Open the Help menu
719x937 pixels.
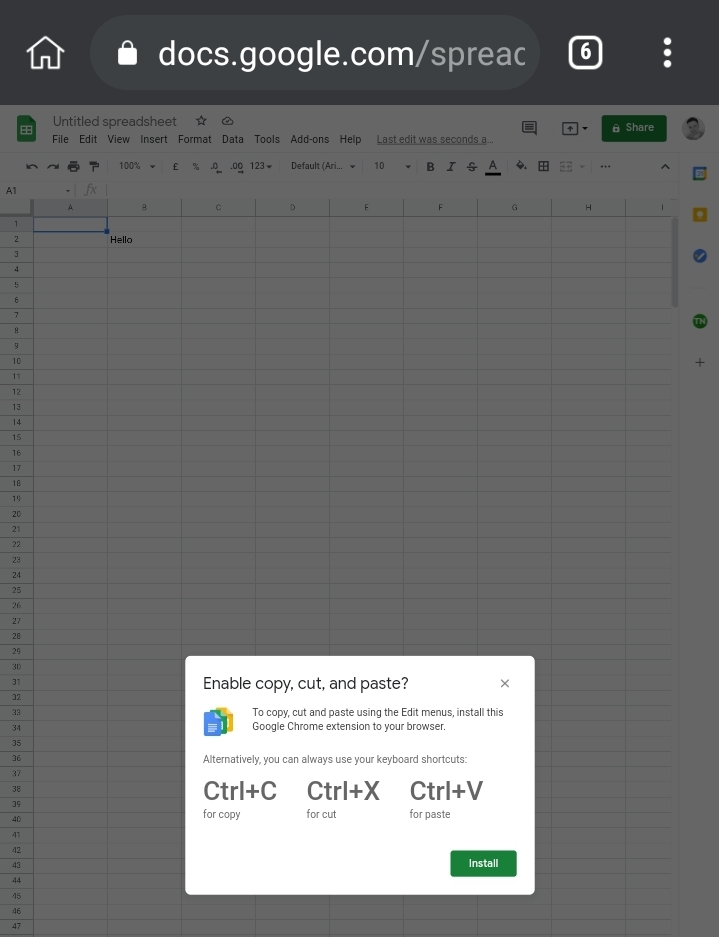(x=350, y=139)
